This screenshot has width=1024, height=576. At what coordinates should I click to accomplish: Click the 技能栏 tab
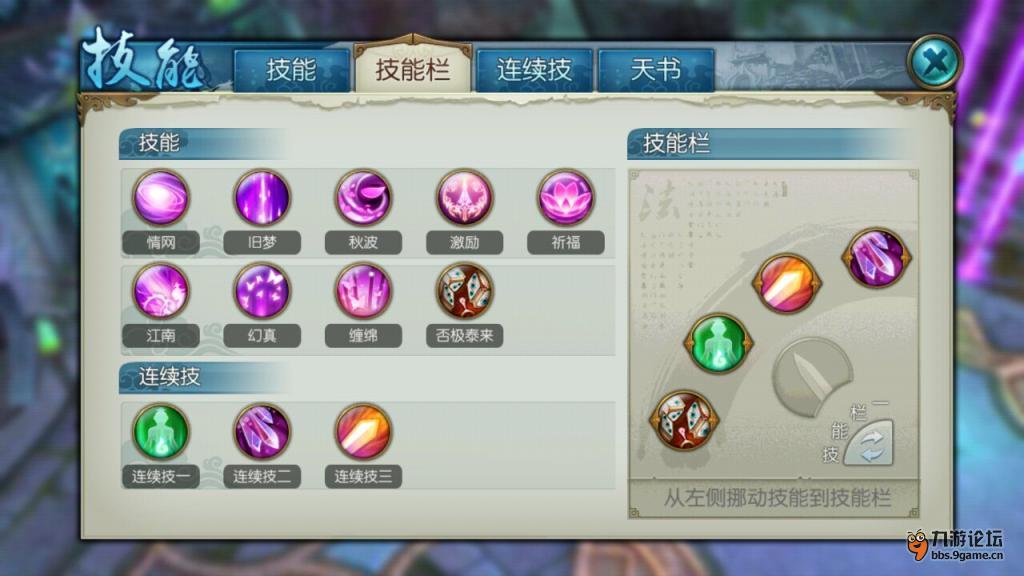413,68
